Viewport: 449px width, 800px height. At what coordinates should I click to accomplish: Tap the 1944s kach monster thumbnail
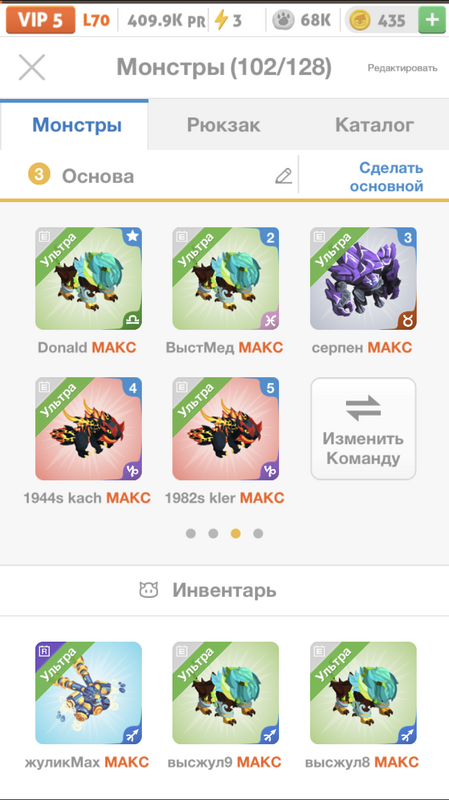[88, 429]
